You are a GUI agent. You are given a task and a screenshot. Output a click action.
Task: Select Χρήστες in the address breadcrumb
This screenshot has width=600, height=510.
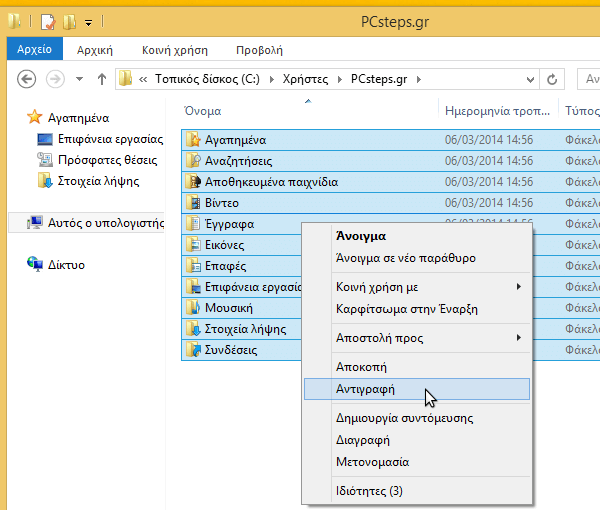305,79
